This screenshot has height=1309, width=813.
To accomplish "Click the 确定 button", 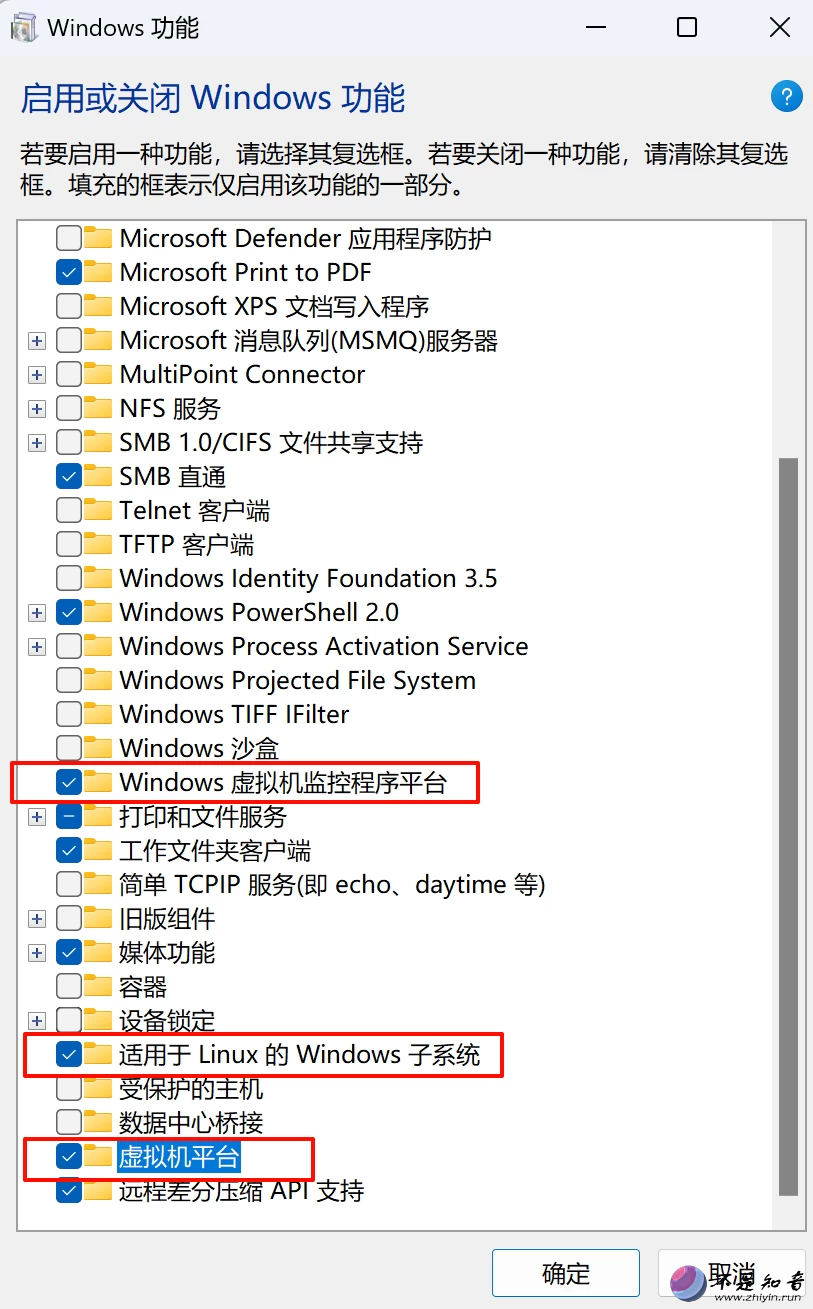I will pos(566,1273).
